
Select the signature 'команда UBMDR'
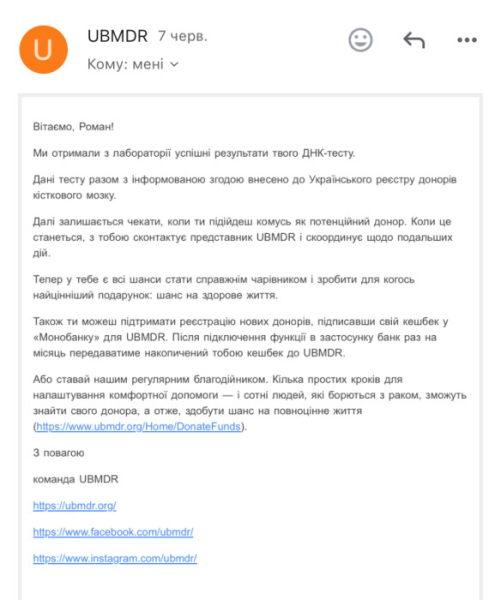click(75, 479)
